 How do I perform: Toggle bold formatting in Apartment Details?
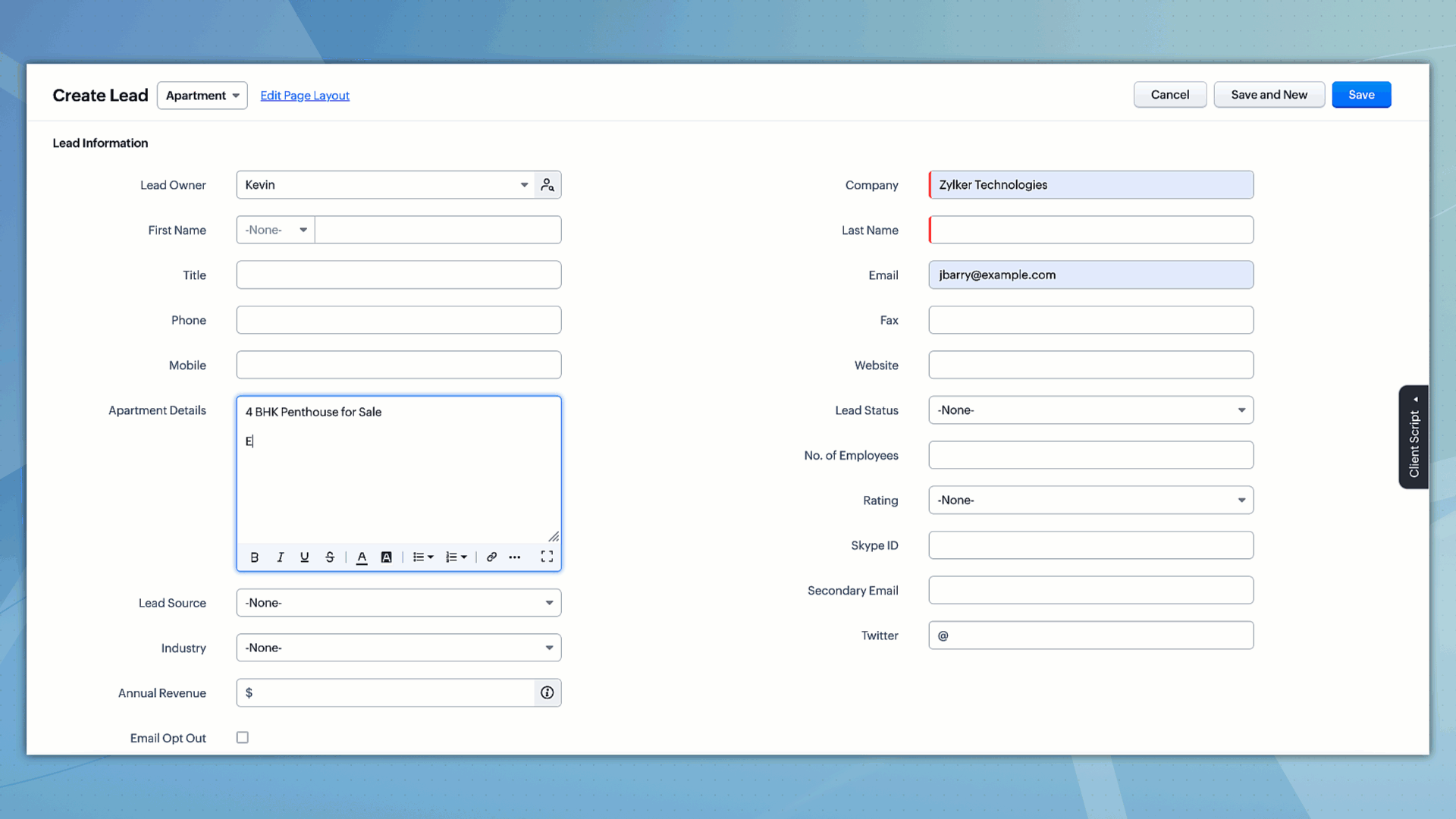pos(255,557)
